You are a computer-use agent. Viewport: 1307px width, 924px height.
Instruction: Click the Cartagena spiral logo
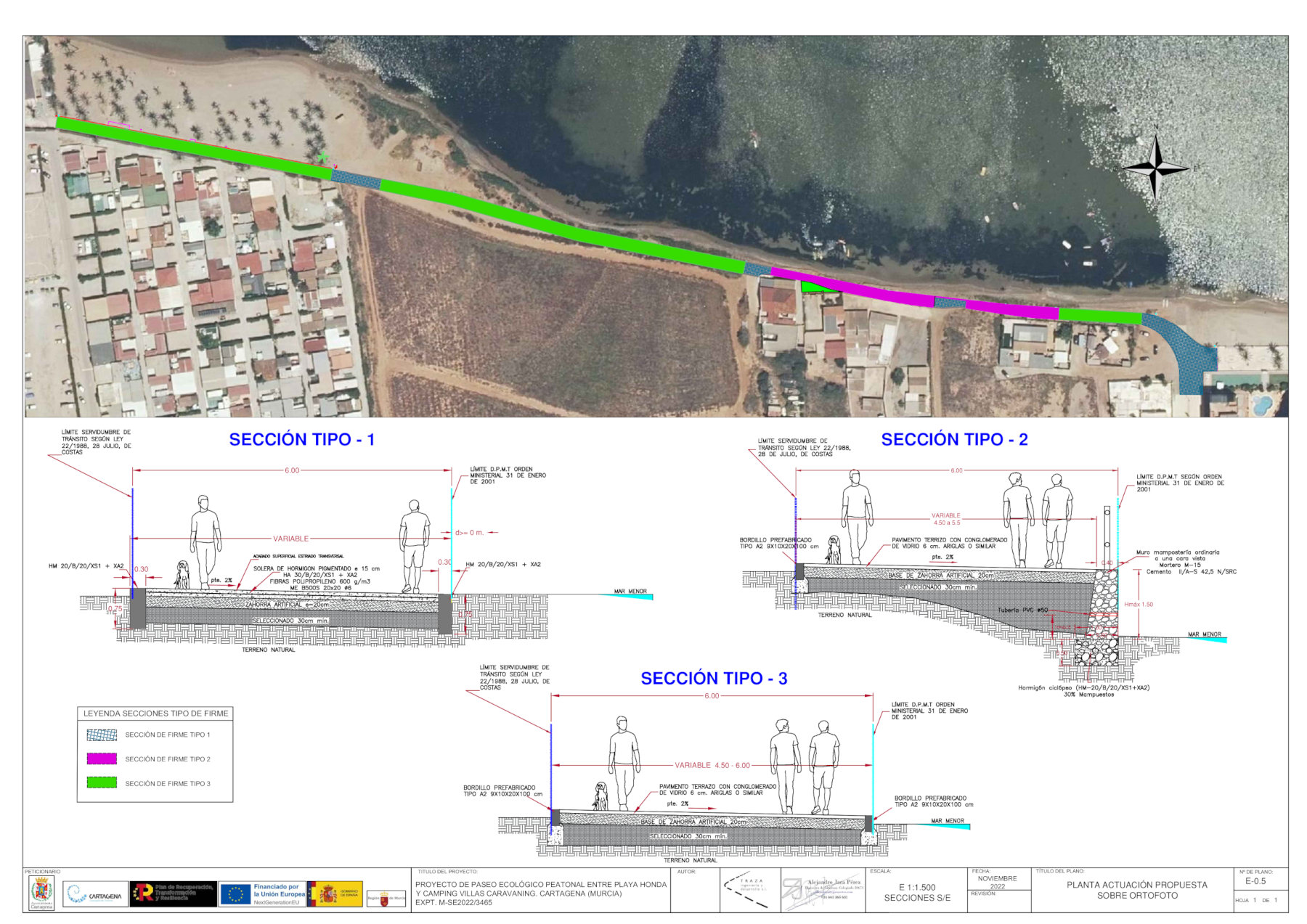(x=95, y=895)
